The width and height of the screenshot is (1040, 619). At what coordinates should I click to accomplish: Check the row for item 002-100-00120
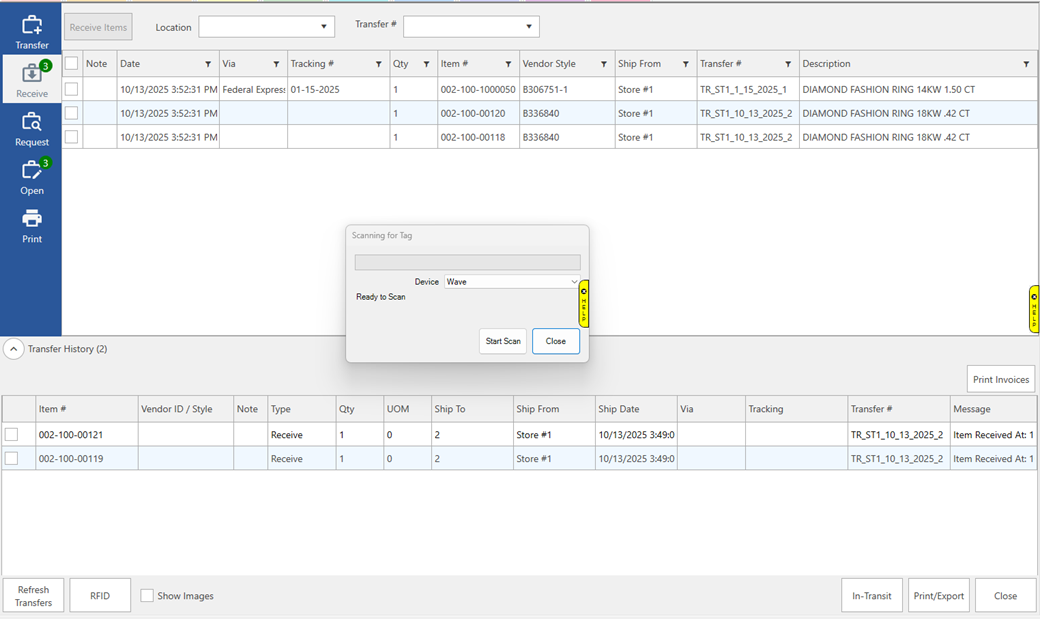point(71,113)
